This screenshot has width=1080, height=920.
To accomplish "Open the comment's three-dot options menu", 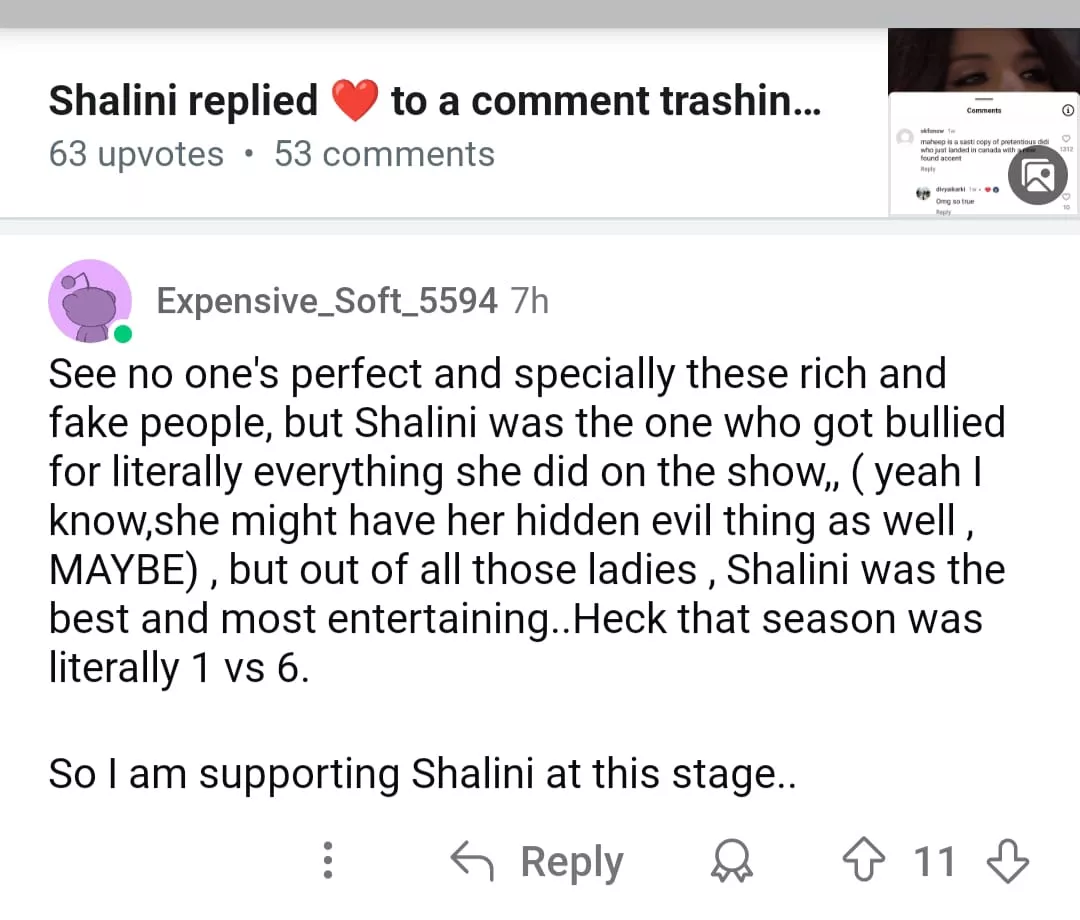I will pyautogui.click(x=327, y=861).
